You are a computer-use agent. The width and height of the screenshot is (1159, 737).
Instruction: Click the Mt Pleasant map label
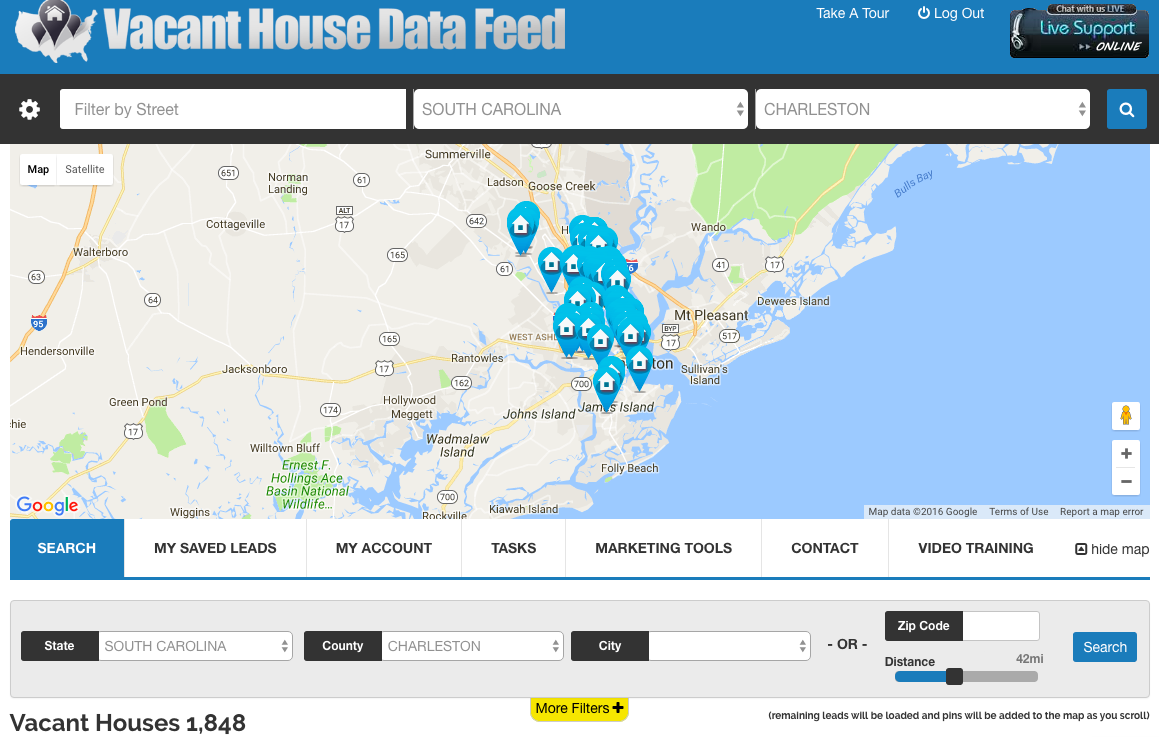tap(711, 316)
